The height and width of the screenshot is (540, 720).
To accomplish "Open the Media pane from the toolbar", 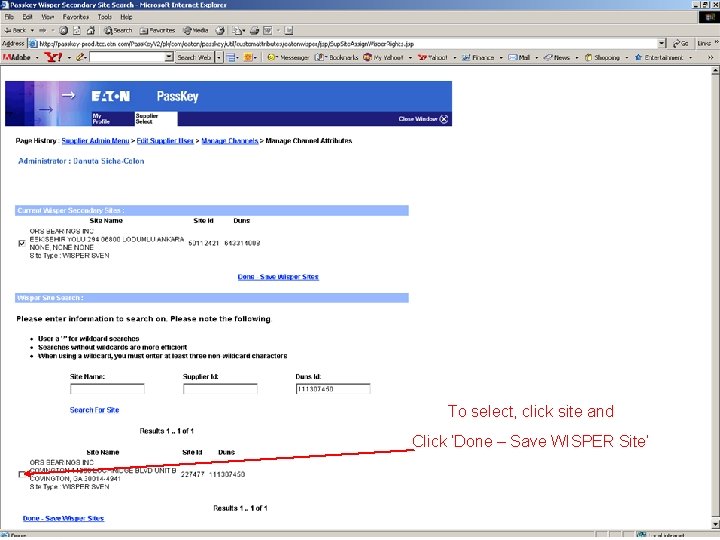I will tap(196, 30).
